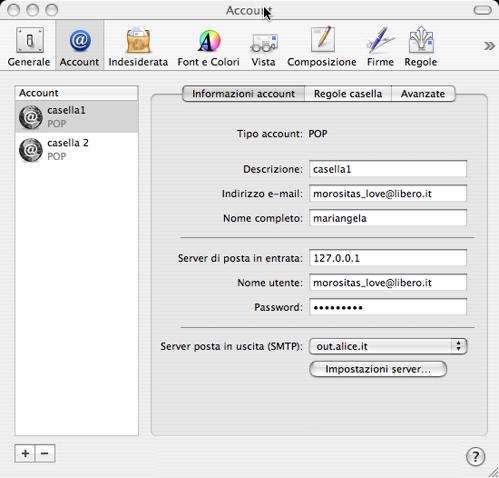Open Composizione preferences
Image resolution: width=499 pixels, height=478 pixels.
(x=322, y=47)
